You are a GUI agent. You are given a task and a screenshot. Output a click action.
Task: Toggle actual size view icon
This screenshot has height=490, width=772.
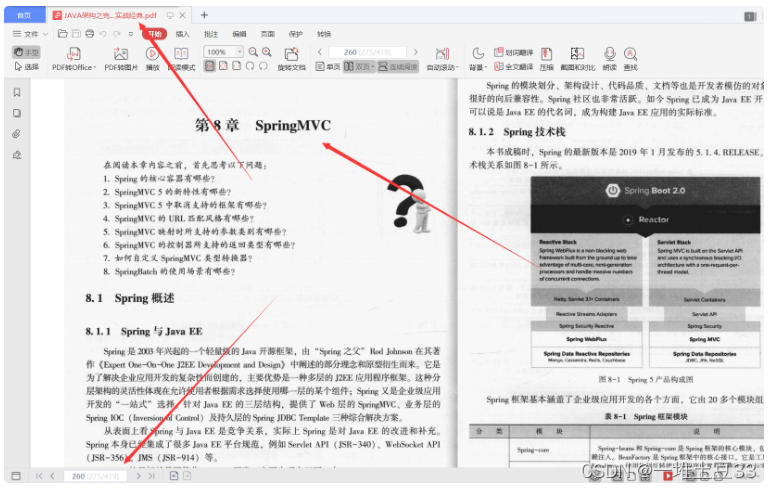pyautogui.click(x=210, y=66)
